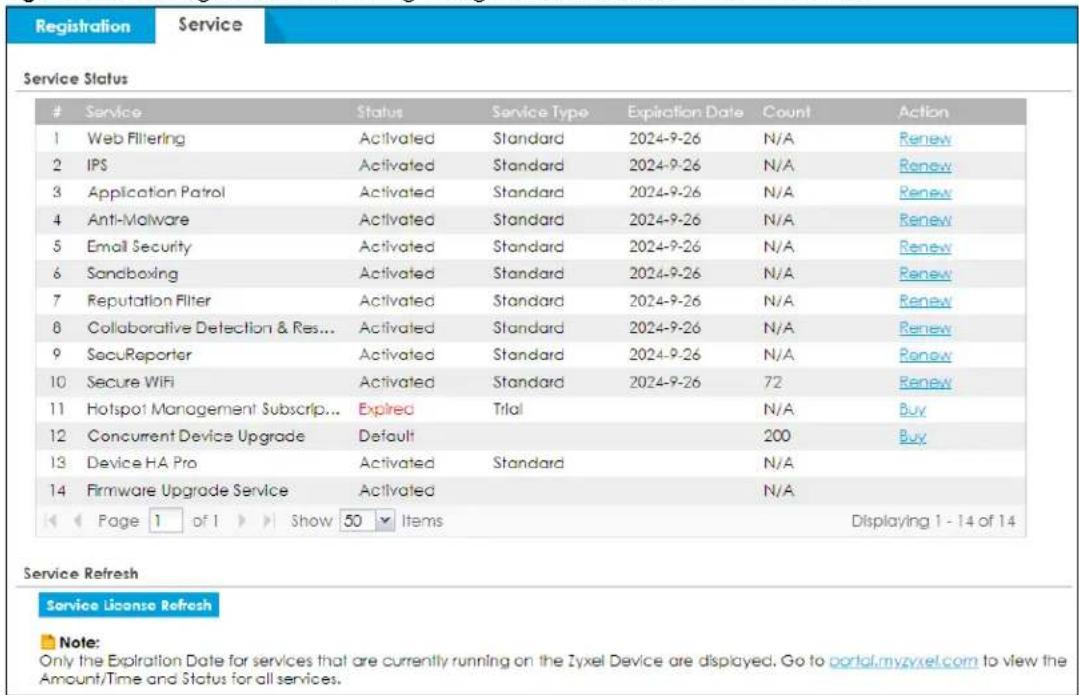Go to first page icon
The height and width of the screenshot is (695, 1079).
[x=51, y=521]
